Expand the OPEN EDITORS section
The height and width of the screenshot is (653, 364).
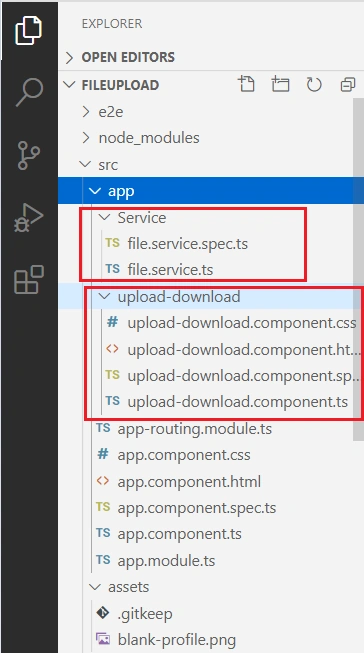[x=70, y=57]
